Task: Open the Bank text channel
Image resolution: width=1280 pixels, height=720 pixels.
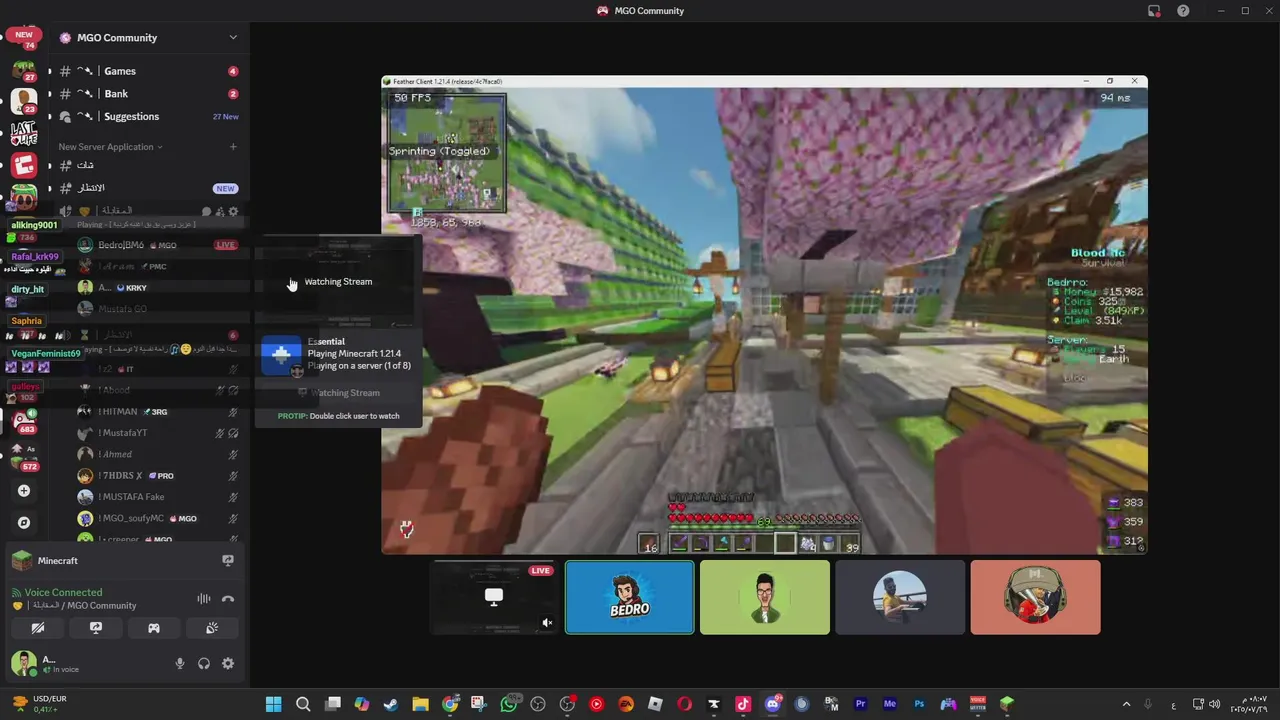Action: 148,94
